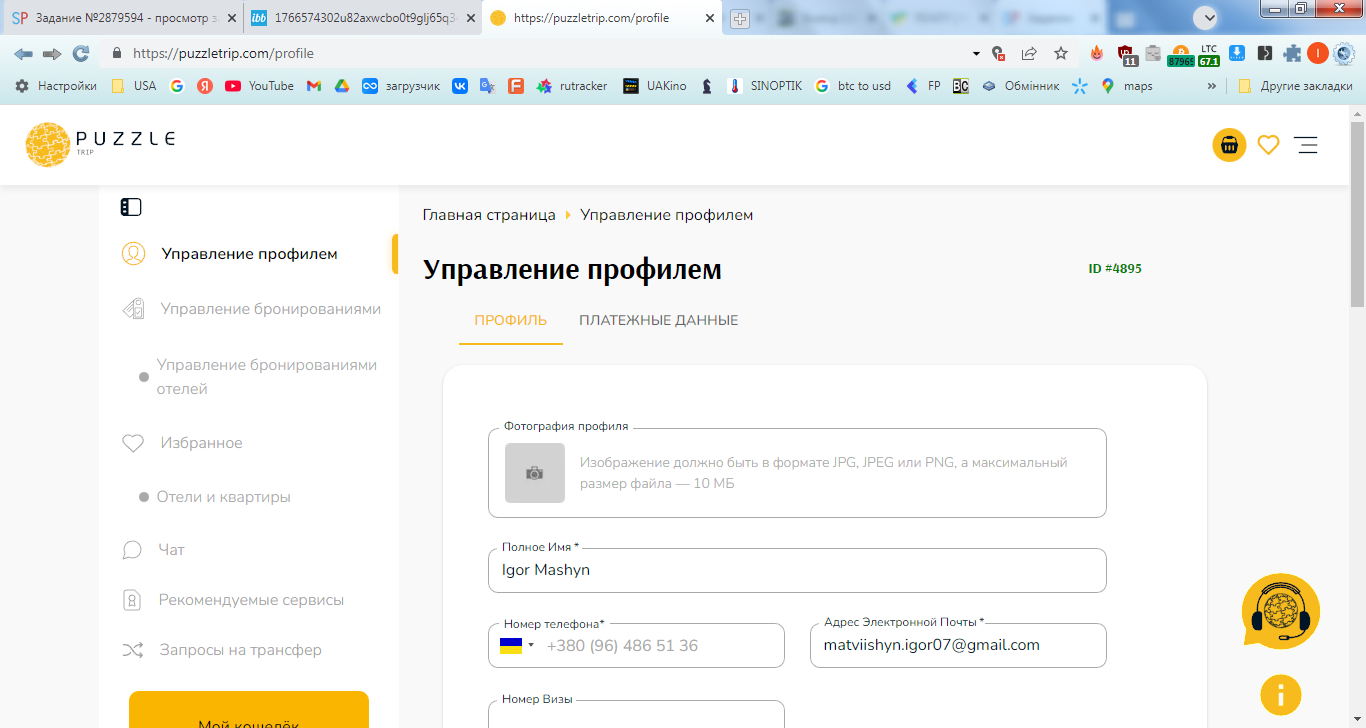The image size is (1366, 728).
Task: Reload the page with refresh icon
Action: [81, 54]
